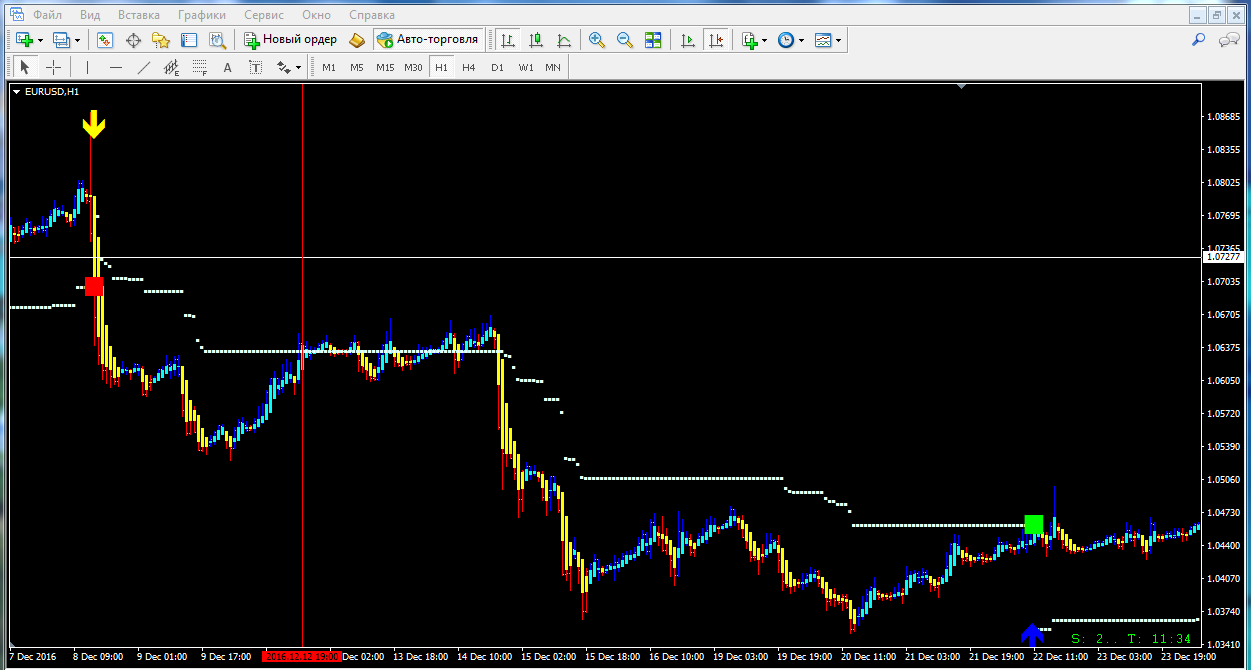The width and height of the screenshot is (1251, 670).
Task: Click the Новый ордер button
Action: point(290,40)
